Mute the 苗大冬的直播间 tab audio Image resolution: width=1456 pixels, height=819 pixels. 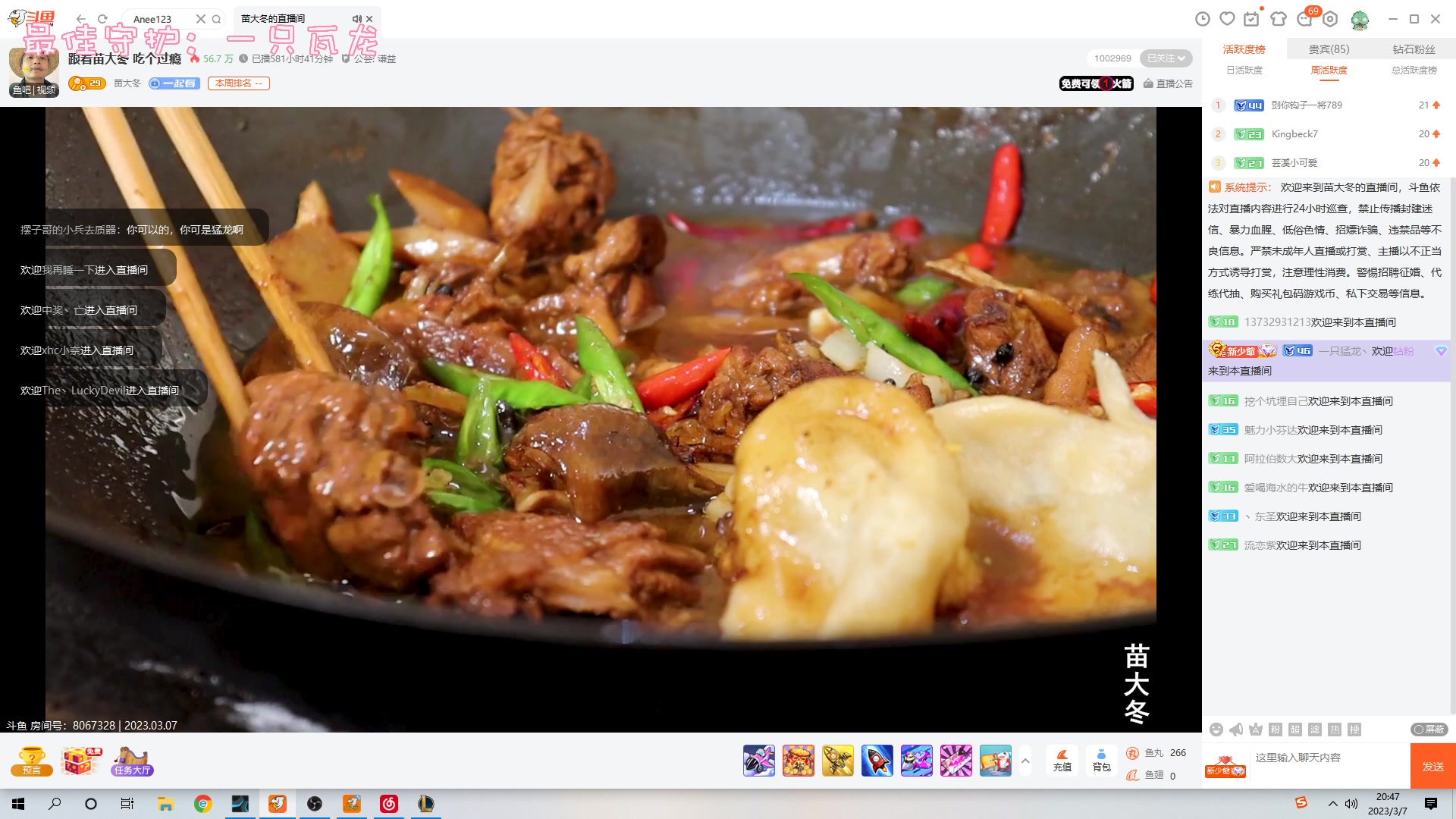(356, 19)
